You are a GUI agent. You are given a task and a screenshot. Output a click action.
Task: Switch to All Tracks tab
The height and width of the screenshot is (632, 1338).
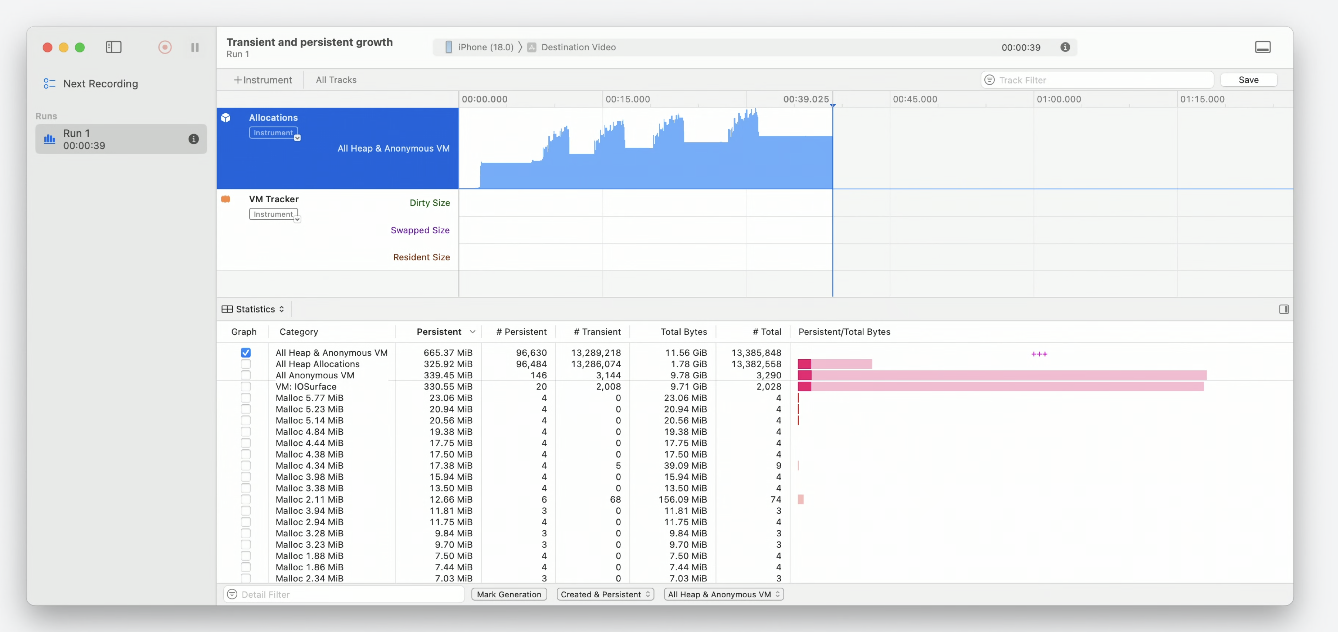[x=336, y=80]
